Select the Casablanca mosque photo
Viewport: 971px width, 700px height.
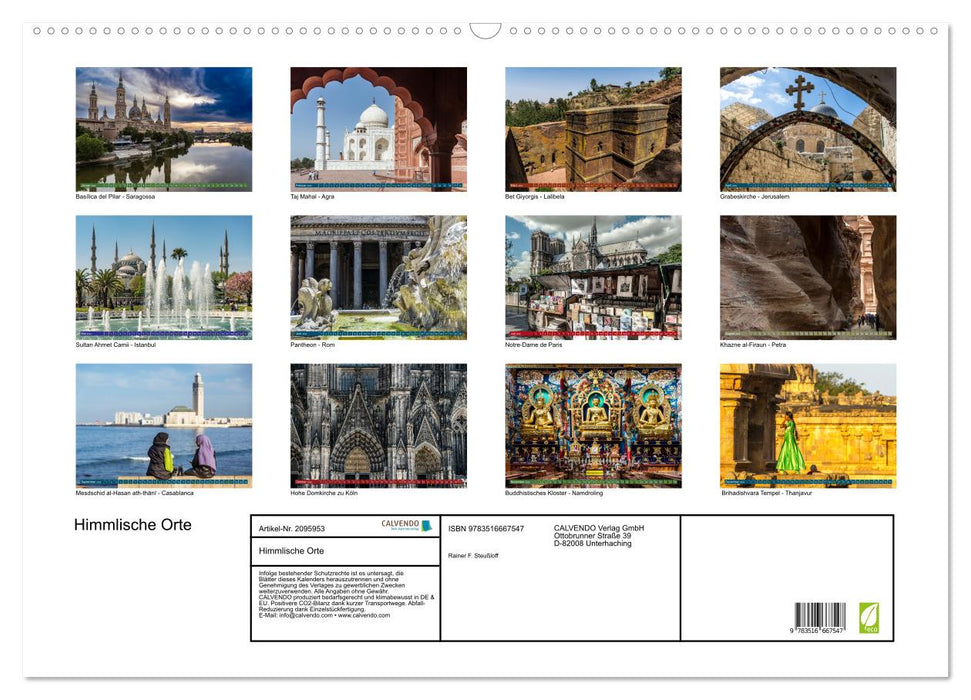[x=163, y=425]
